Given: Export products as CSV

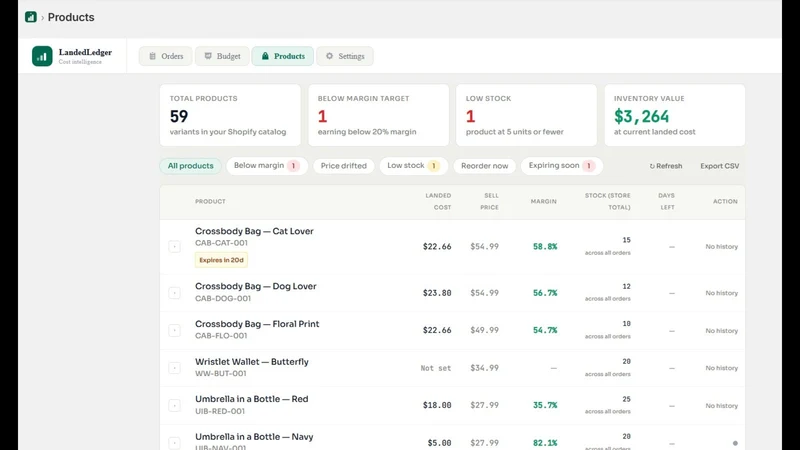Looking at the screenshot, I should click(719, 166).
